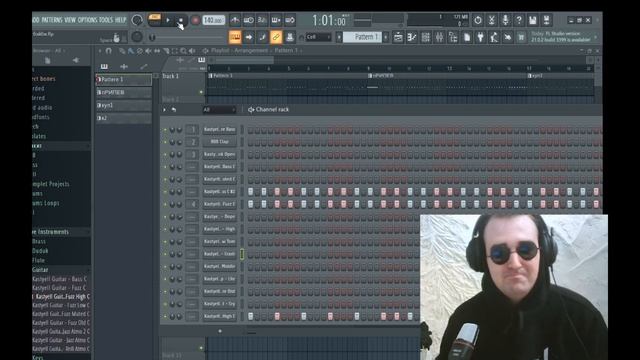The height and width of the screenshot is (360, 640).
Task: Open the TOOLS menu
Action: click(106, 20)
